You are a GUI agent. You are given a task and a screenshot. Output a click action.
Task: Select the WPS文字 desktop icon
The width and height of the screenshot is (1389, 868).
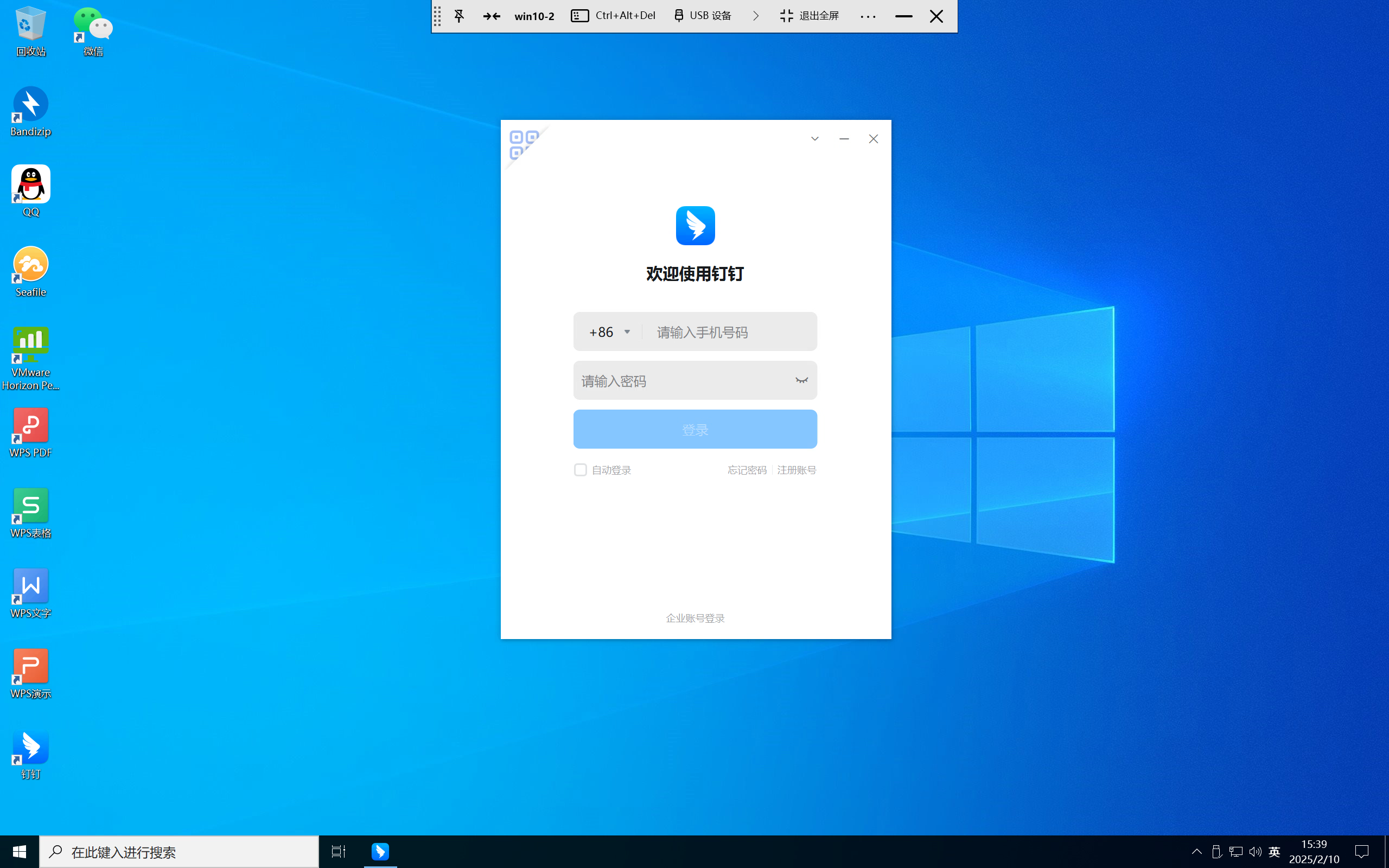pos(31,593)
